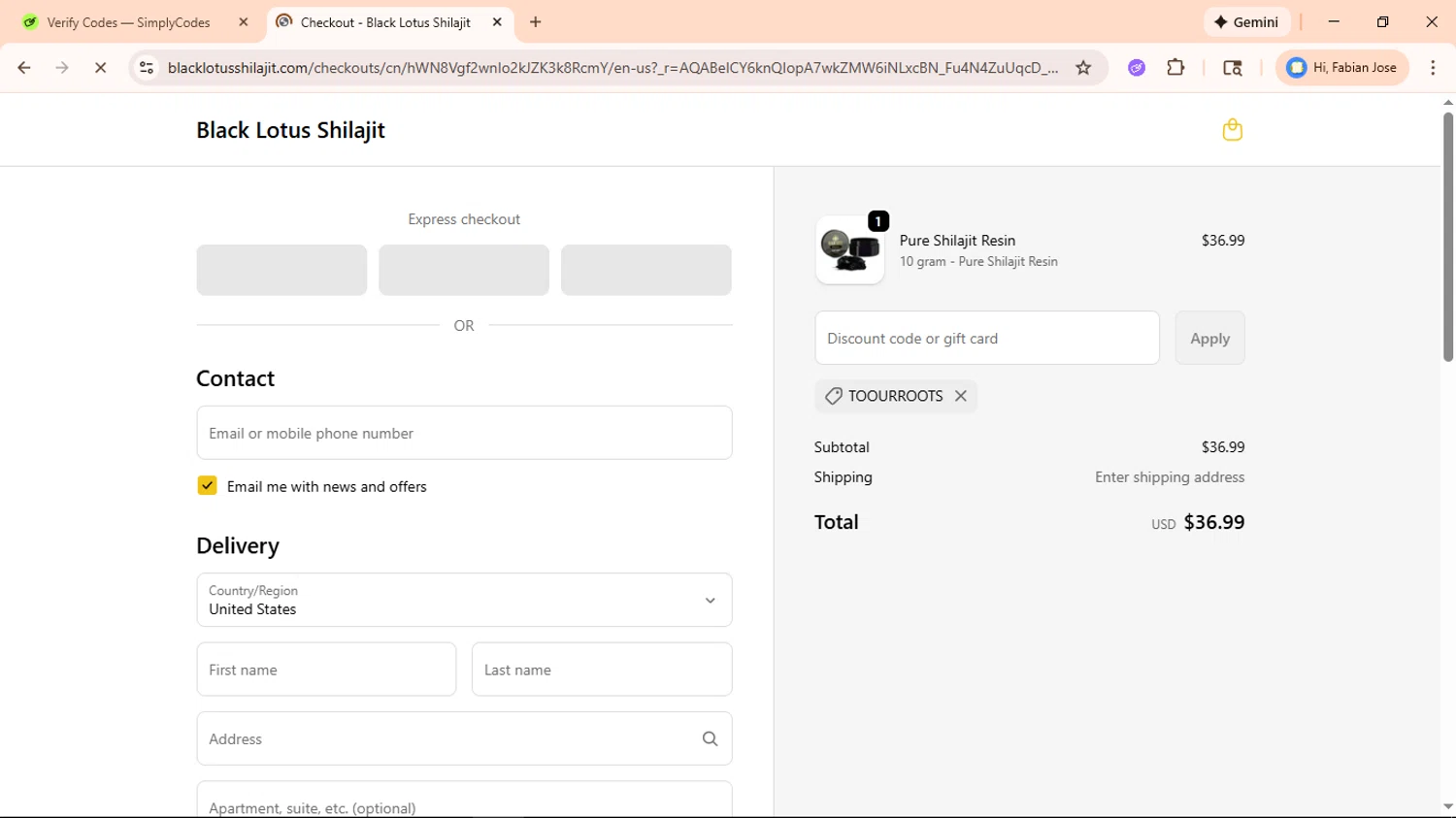
Task: Switch to the Checkout Black Lotus Shilajit tab
Action: pos(385,22)
